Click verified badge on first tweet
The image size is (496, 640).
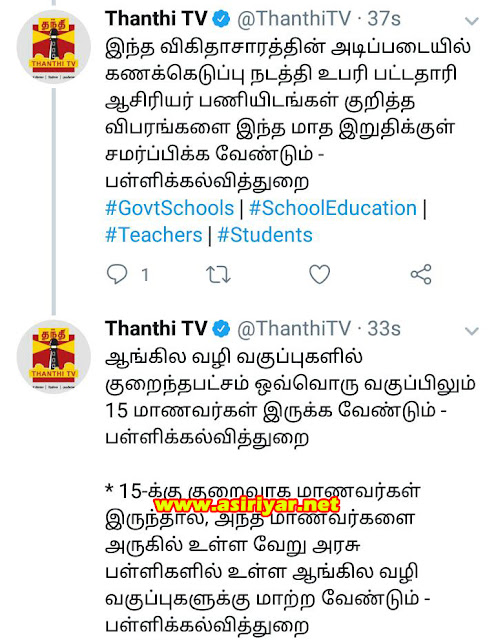pyautogui.click(x=222, y=19)
